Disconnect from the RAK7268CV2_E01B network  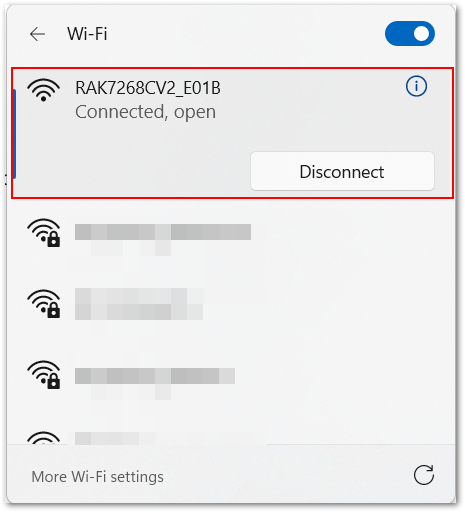(x=342, y=171)
